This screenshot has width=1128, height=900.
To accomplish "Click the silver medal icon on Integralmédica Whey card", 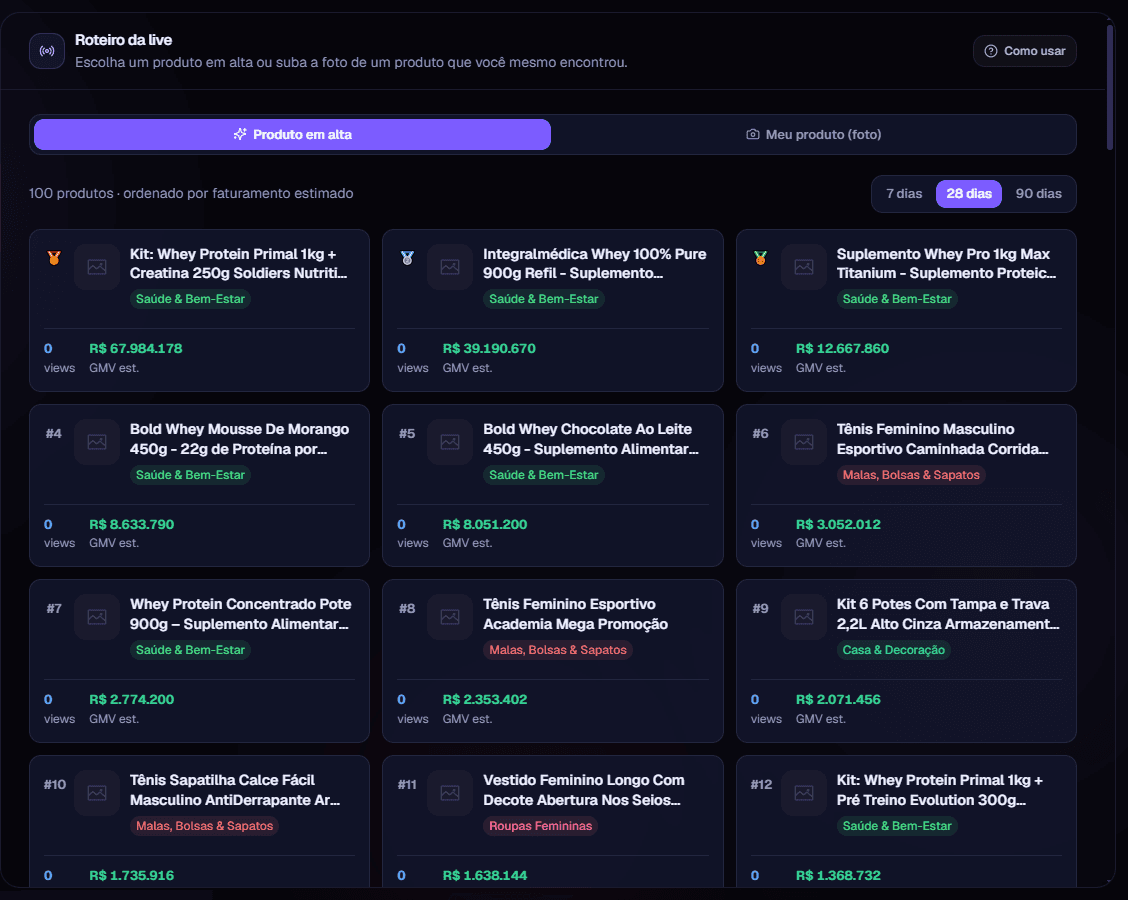I will [x=407, y=258].
